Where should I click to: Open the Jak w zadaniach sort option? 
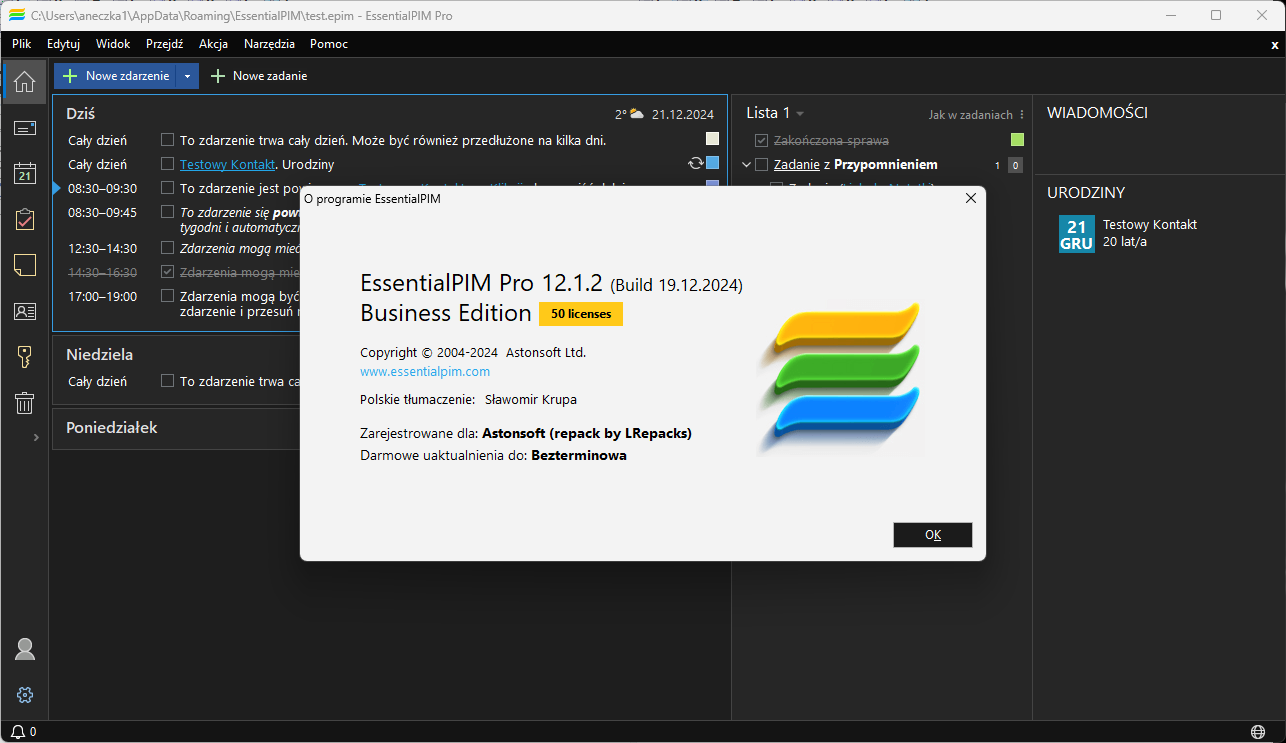click(970, 115)
